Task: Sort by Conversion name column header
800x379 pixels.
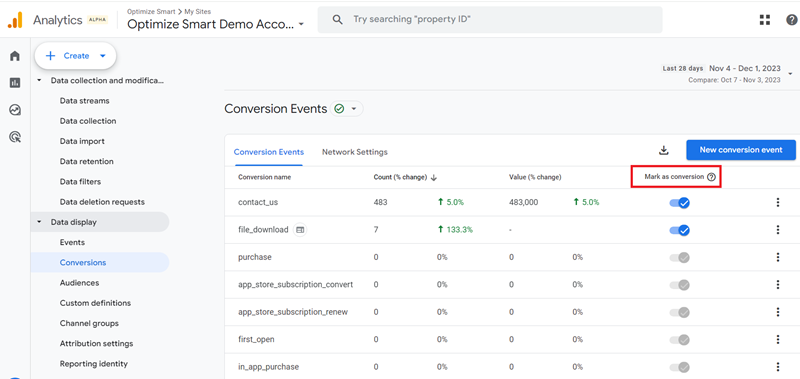Action: click(264, 178)
